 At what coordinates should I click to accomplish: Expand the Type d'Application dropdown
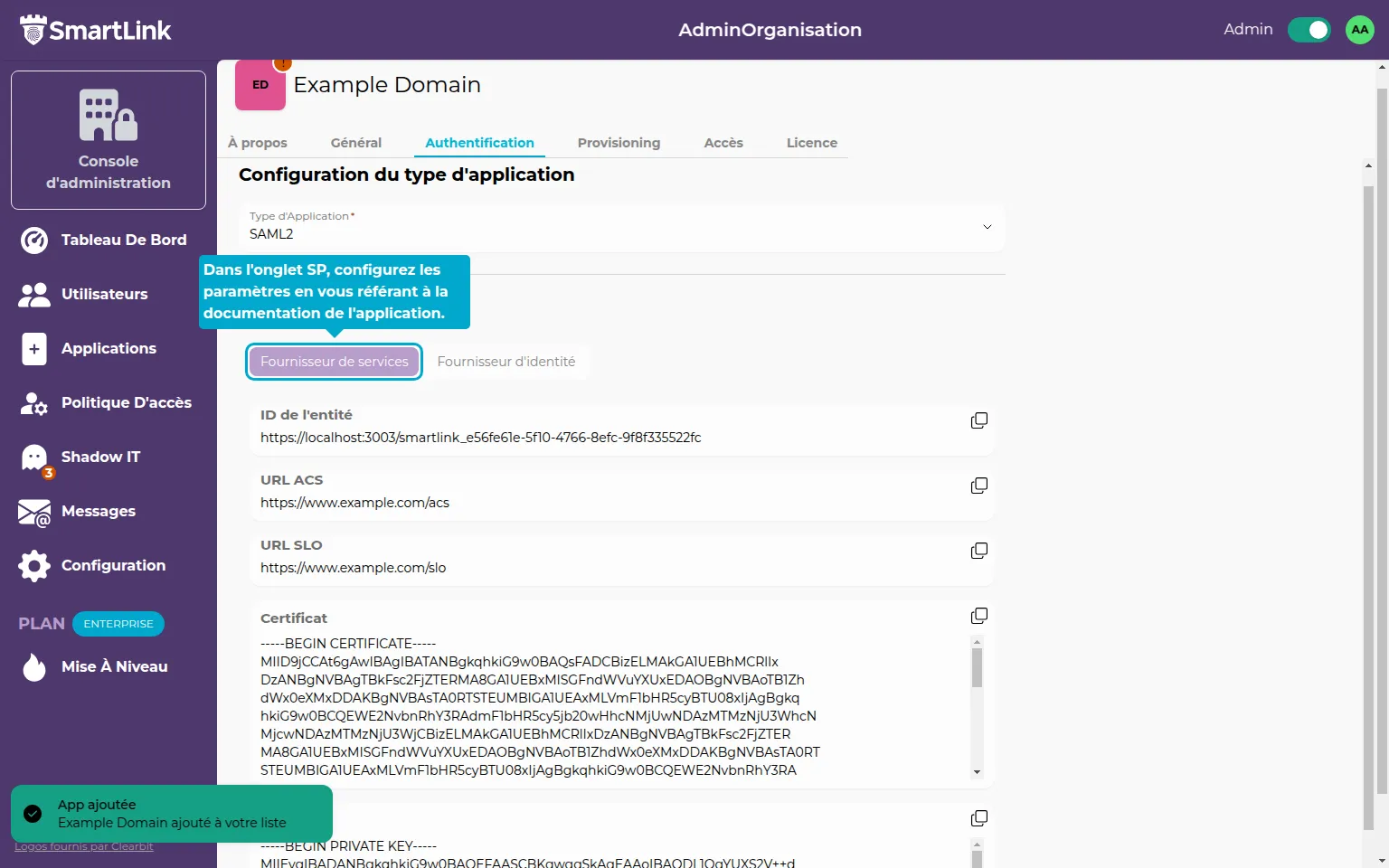coord(987,227)
